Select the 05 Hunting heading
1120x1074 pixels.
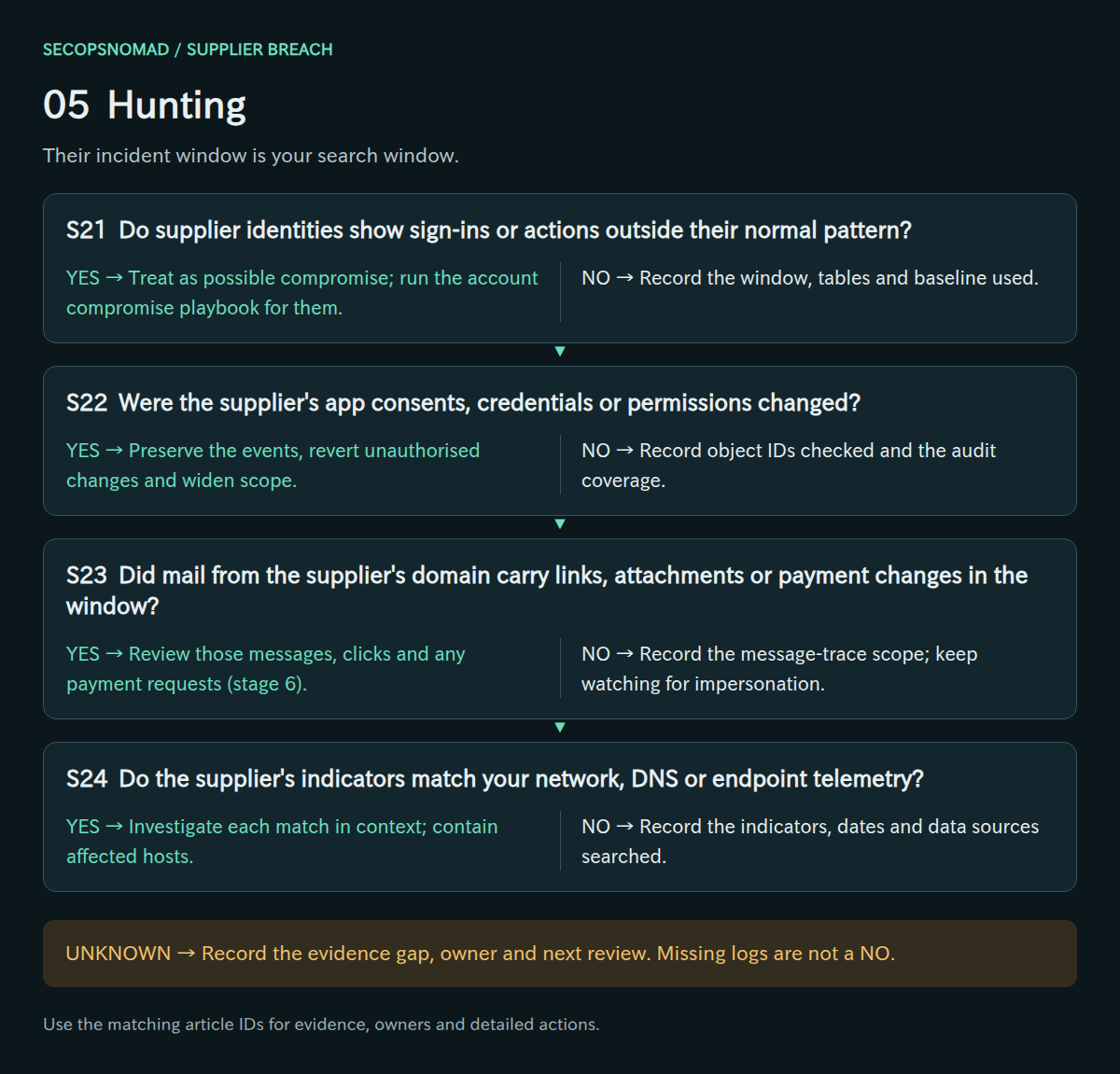point(145,105)
